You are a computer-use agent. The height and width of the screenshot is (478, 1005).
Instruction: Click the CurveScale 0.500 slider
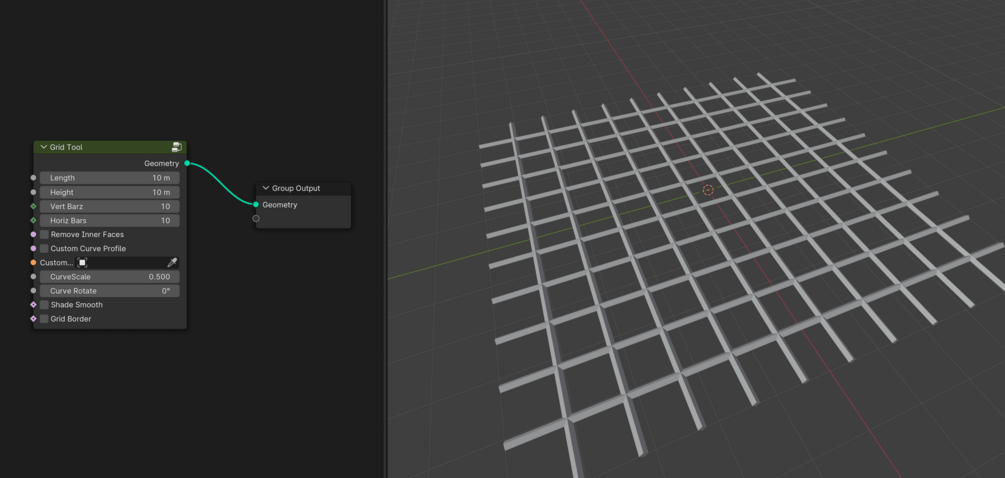[x=110, y=277]
